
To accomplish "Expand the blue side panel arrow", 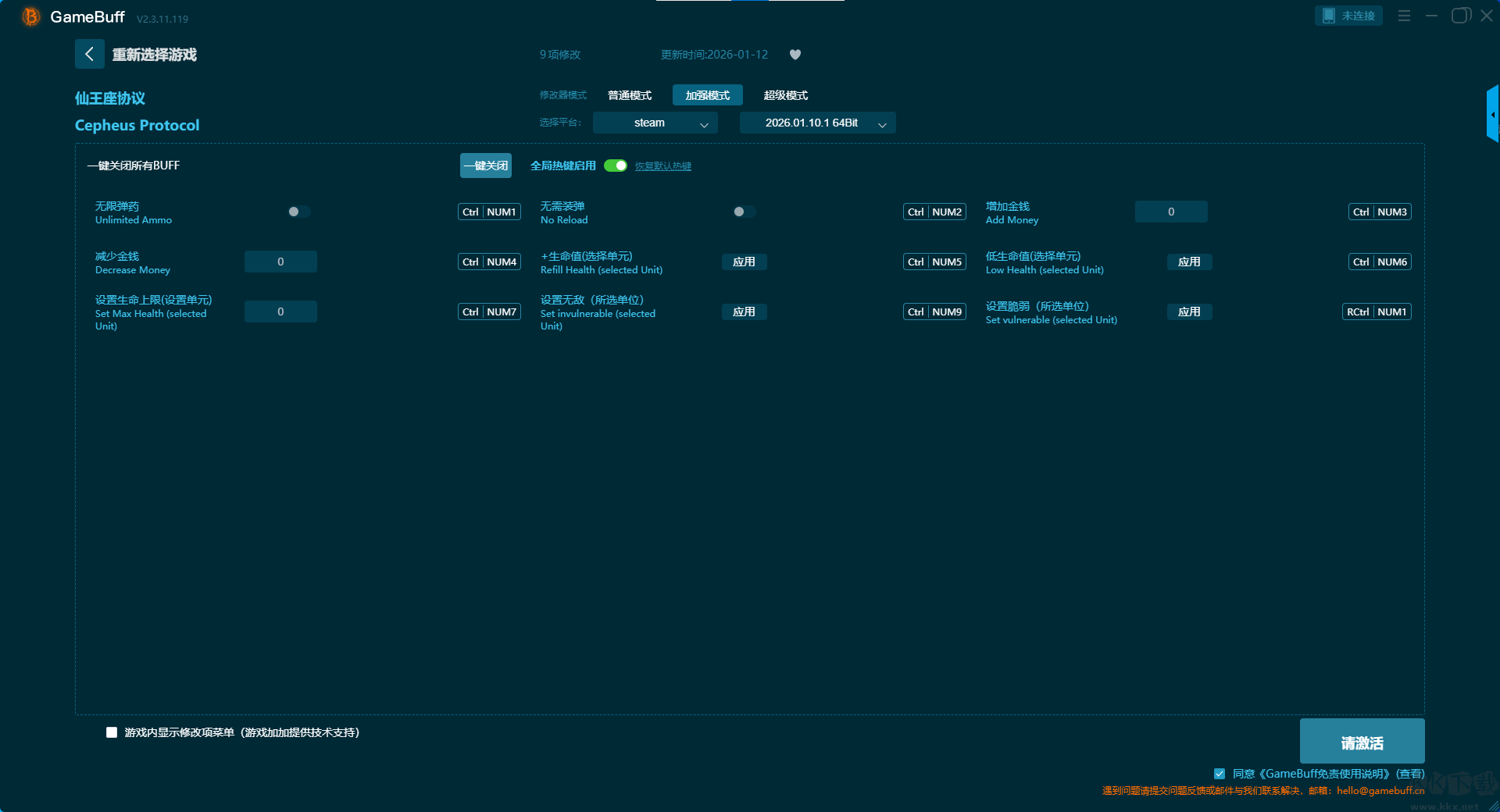I will (x=1492, y=115).
